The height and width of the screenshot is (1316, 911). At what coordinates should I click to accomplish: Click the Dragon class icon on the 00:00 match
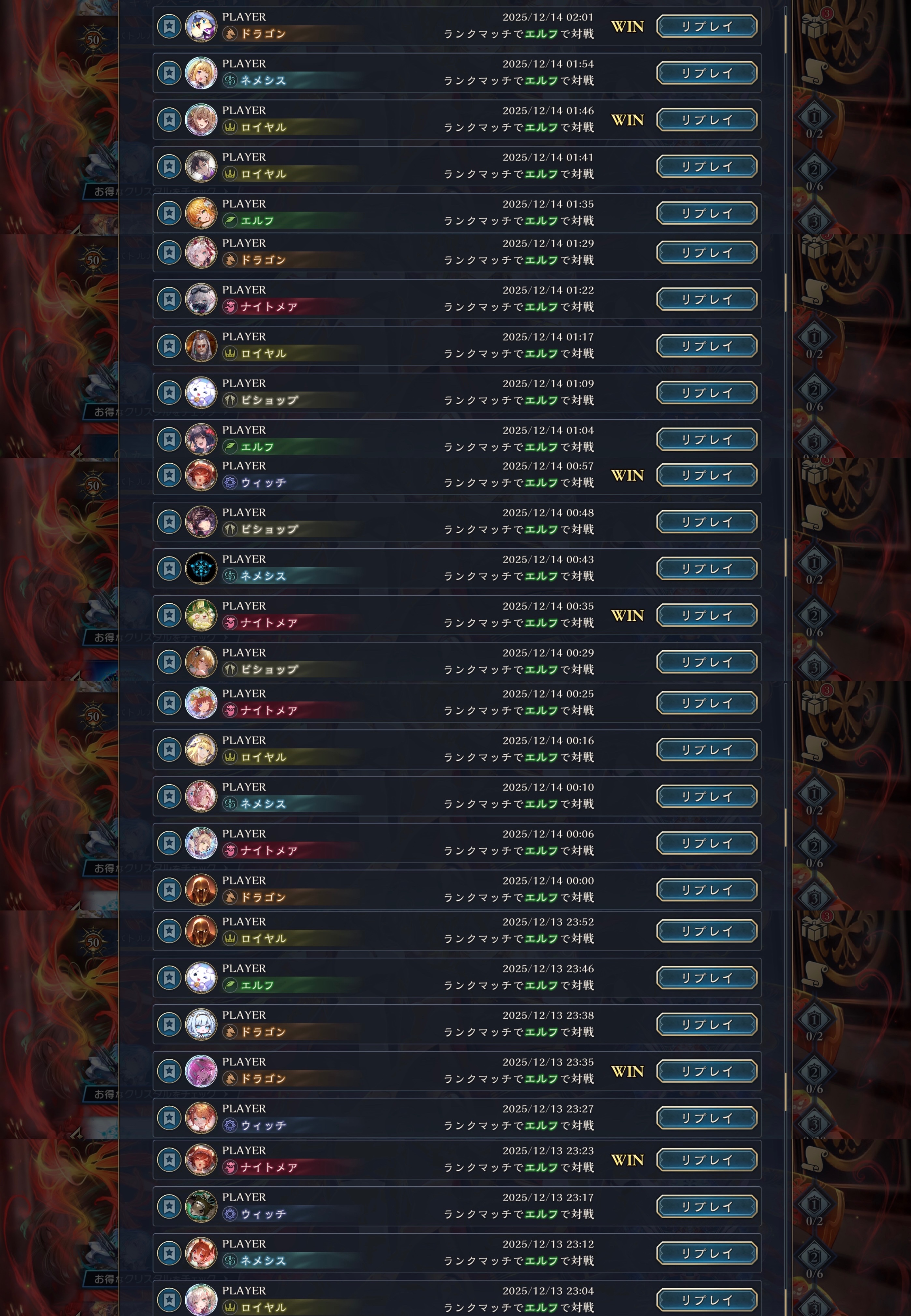click(230, 897)
